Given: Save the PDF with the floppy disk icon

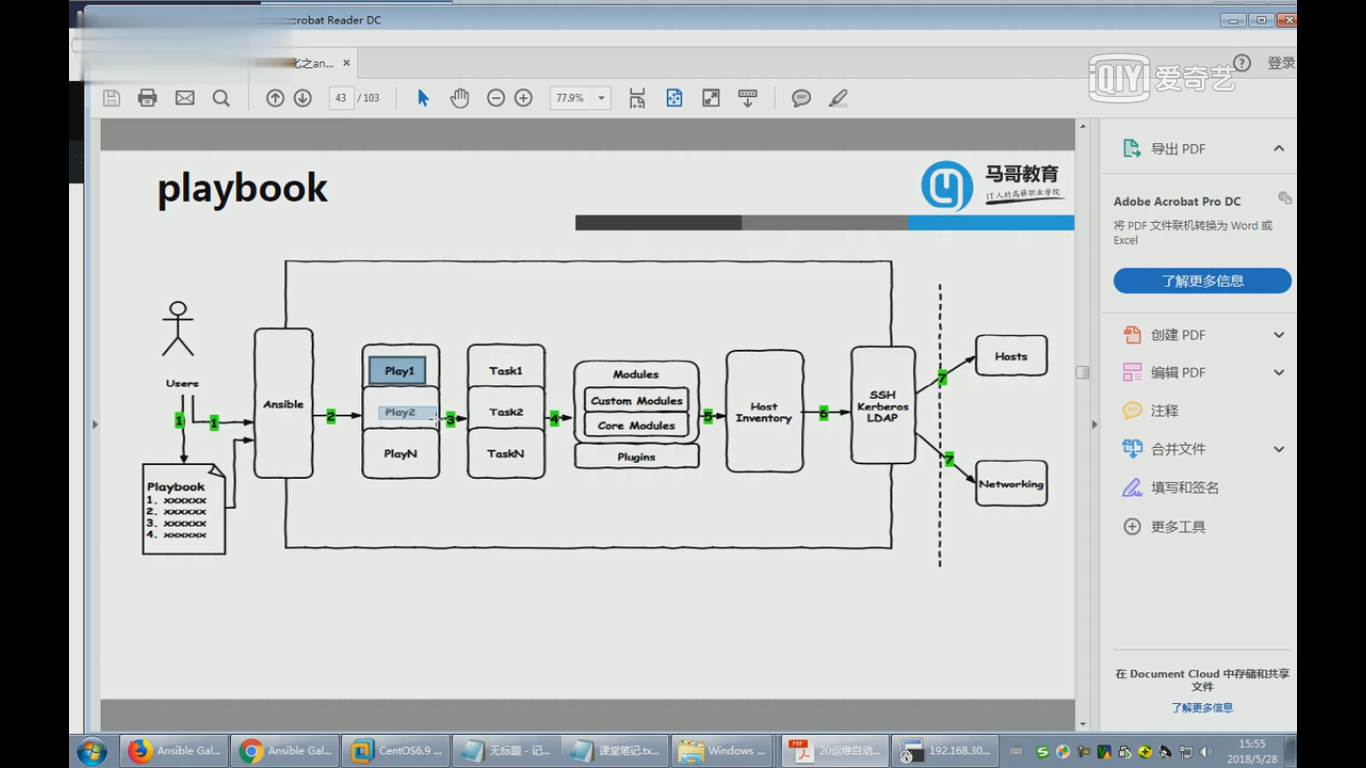Looking at the screenshot, I should 111,98.
